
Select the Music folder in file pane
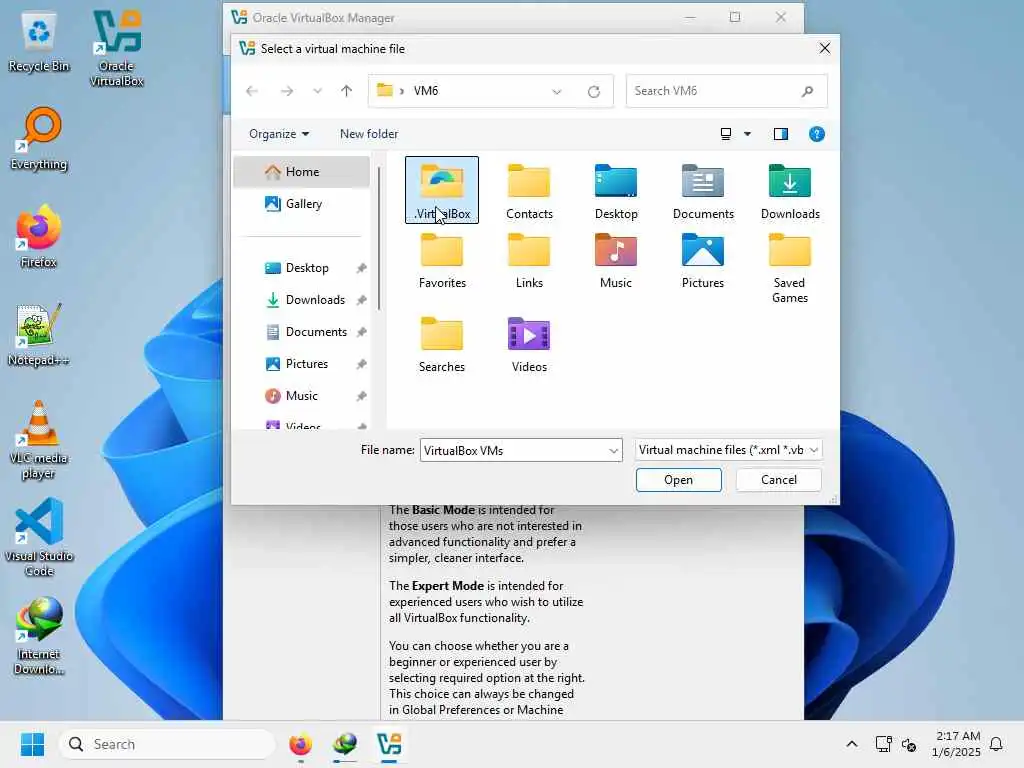(x=616, y=261)
